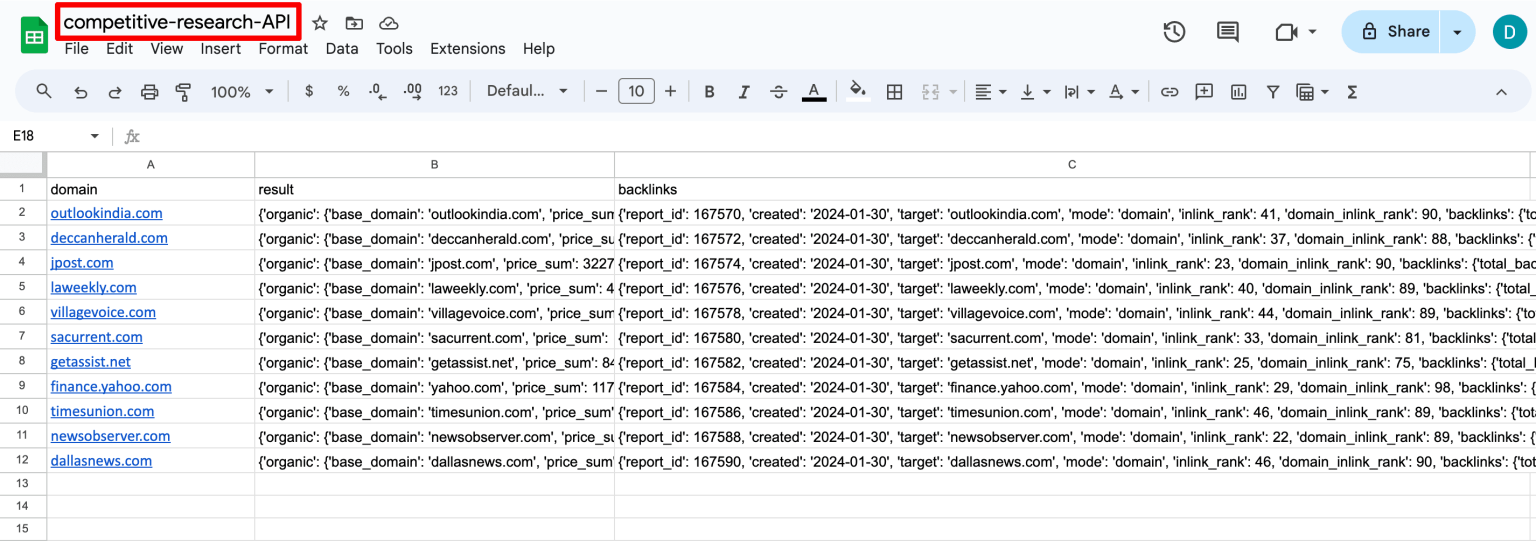Image resolution: width=1536 pixels, height=541 pixels.
Task: Decrease font size minus button
Action: 601,92
